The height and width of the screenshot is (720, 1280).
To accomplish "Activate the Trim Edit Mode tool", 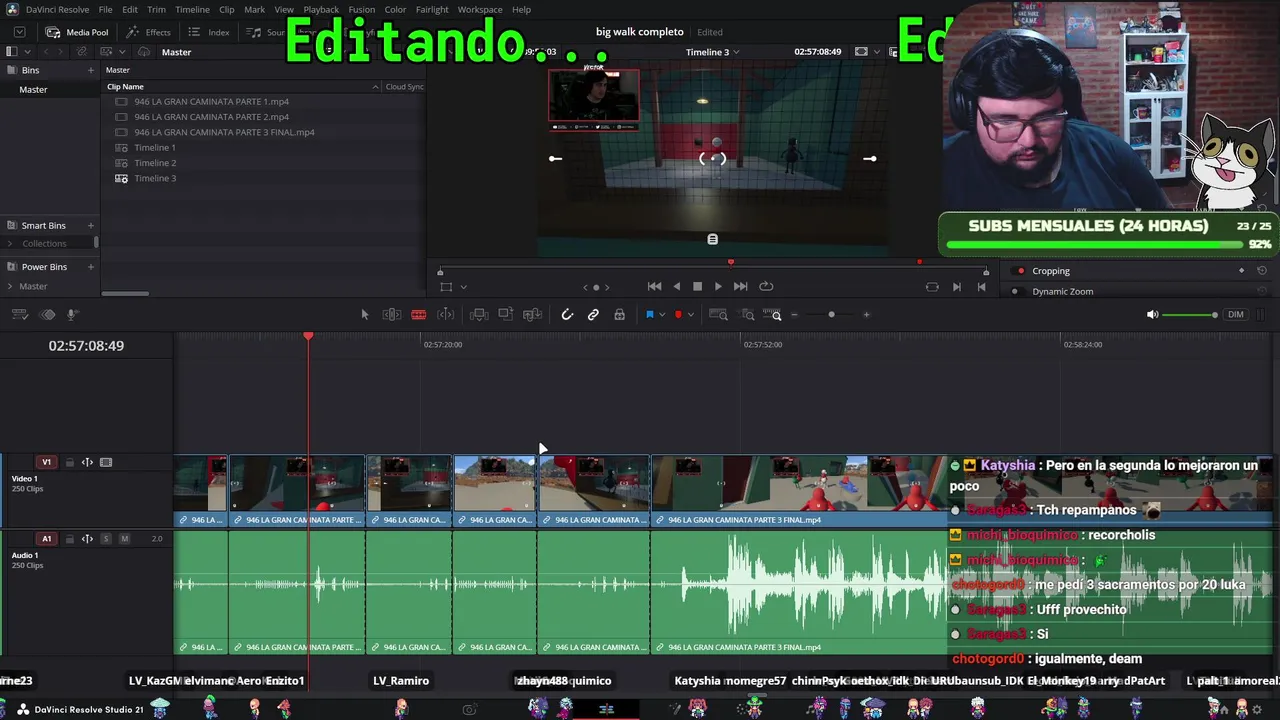I will tap(392, 315).
